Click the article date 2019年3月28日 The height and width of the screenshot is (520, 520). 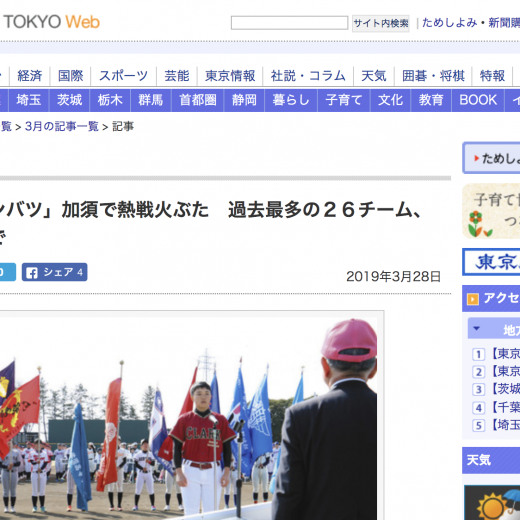click(394, 277)
